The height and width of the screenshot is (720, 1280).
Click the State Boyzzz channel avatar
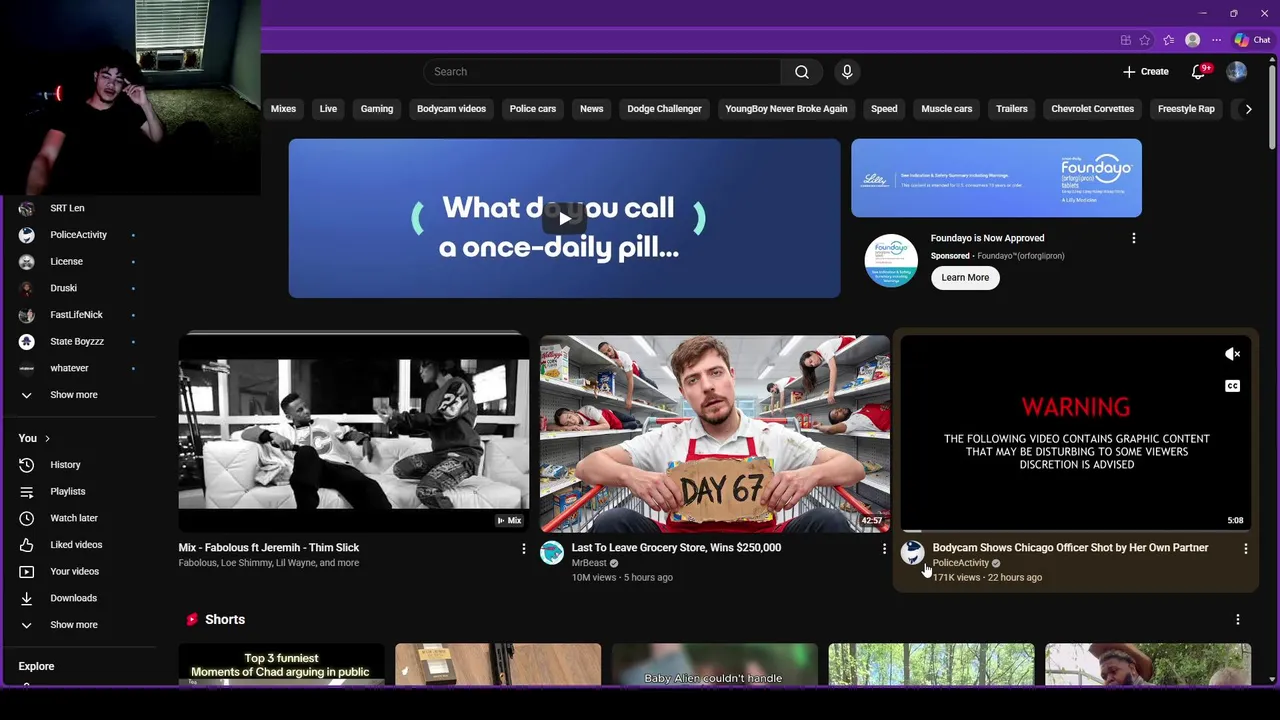[x=27, y=341]
